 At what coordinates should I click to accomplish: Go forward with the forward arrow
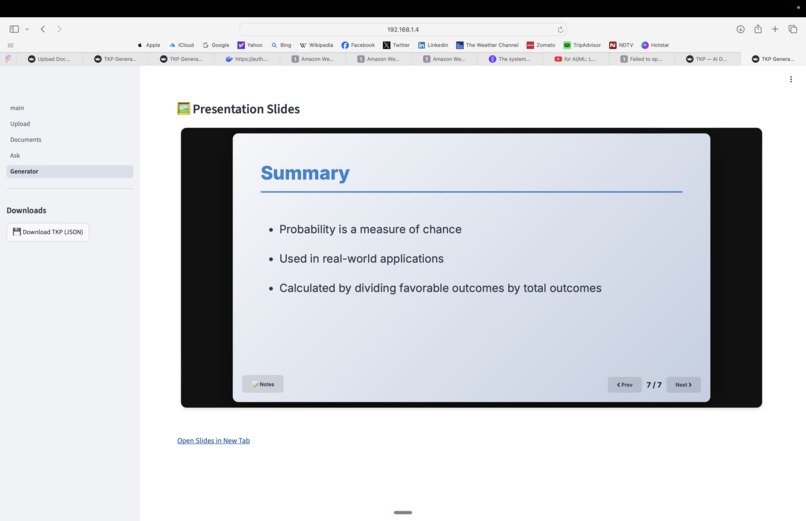59,29
